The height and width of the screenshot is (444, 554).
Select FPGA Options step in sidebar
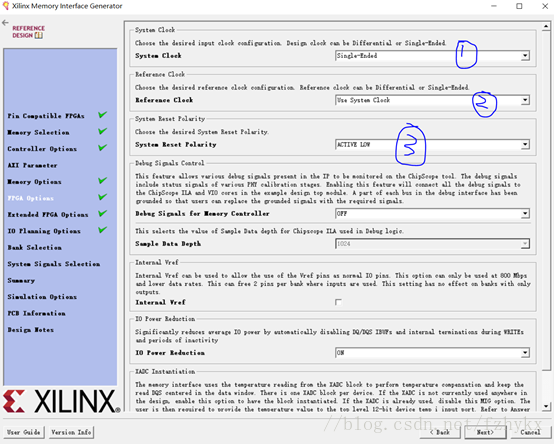30,198
